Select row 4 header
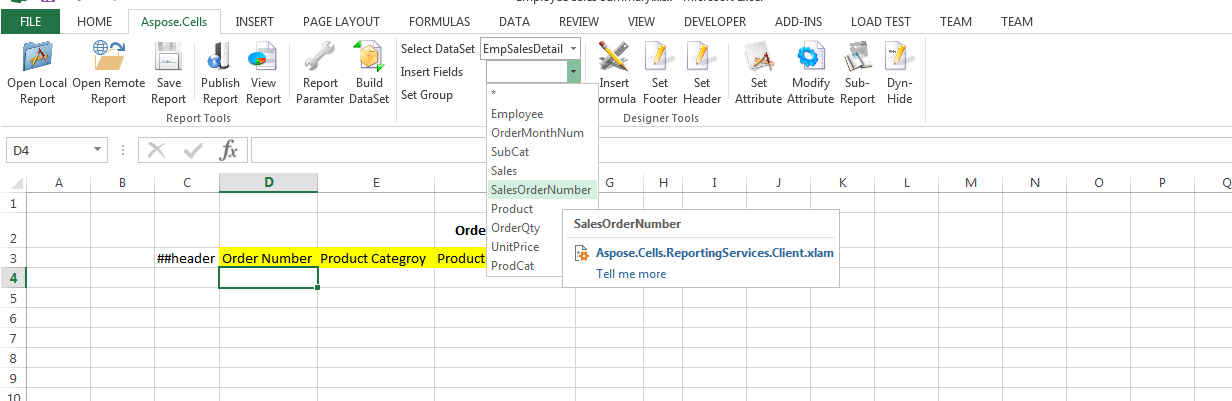Screen dimensions: 1232x401 [13, 277]
